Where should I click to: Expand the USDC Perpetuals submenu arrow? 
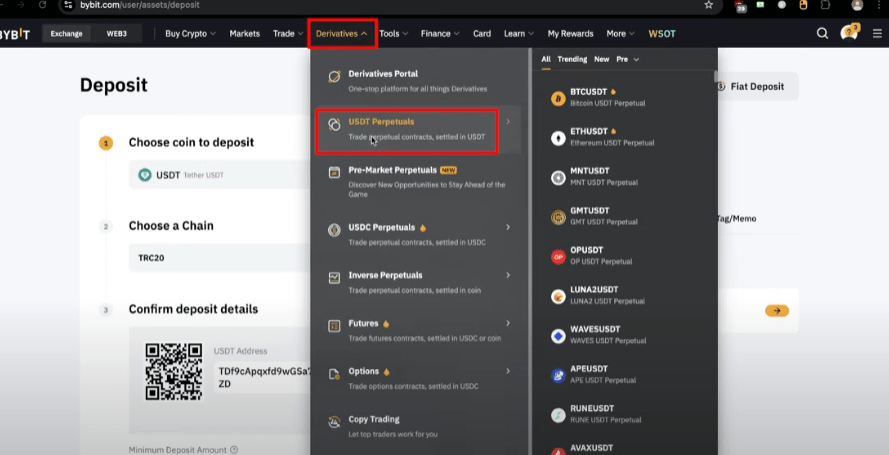tap(508, 227)
